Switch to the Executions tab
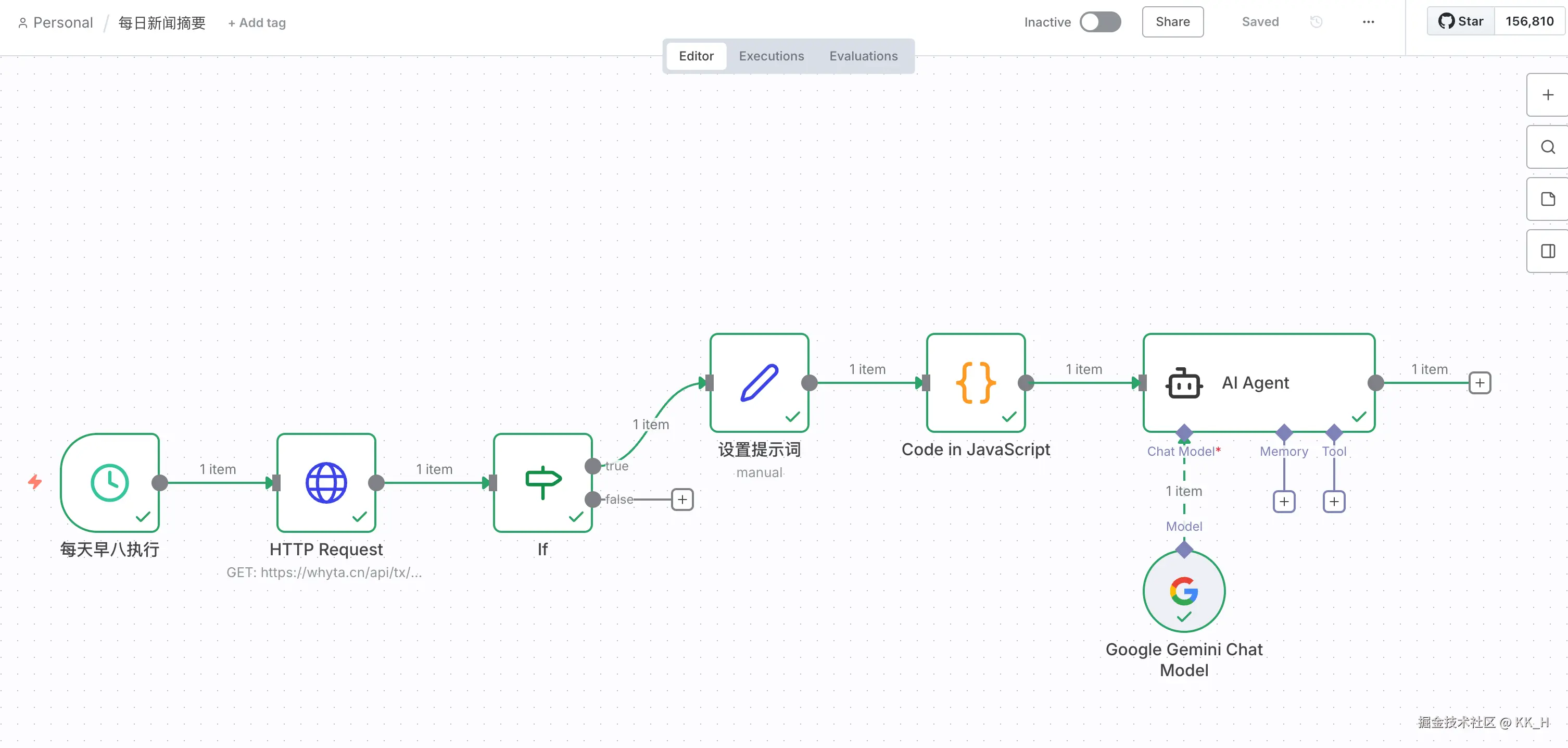 (771, 56)
